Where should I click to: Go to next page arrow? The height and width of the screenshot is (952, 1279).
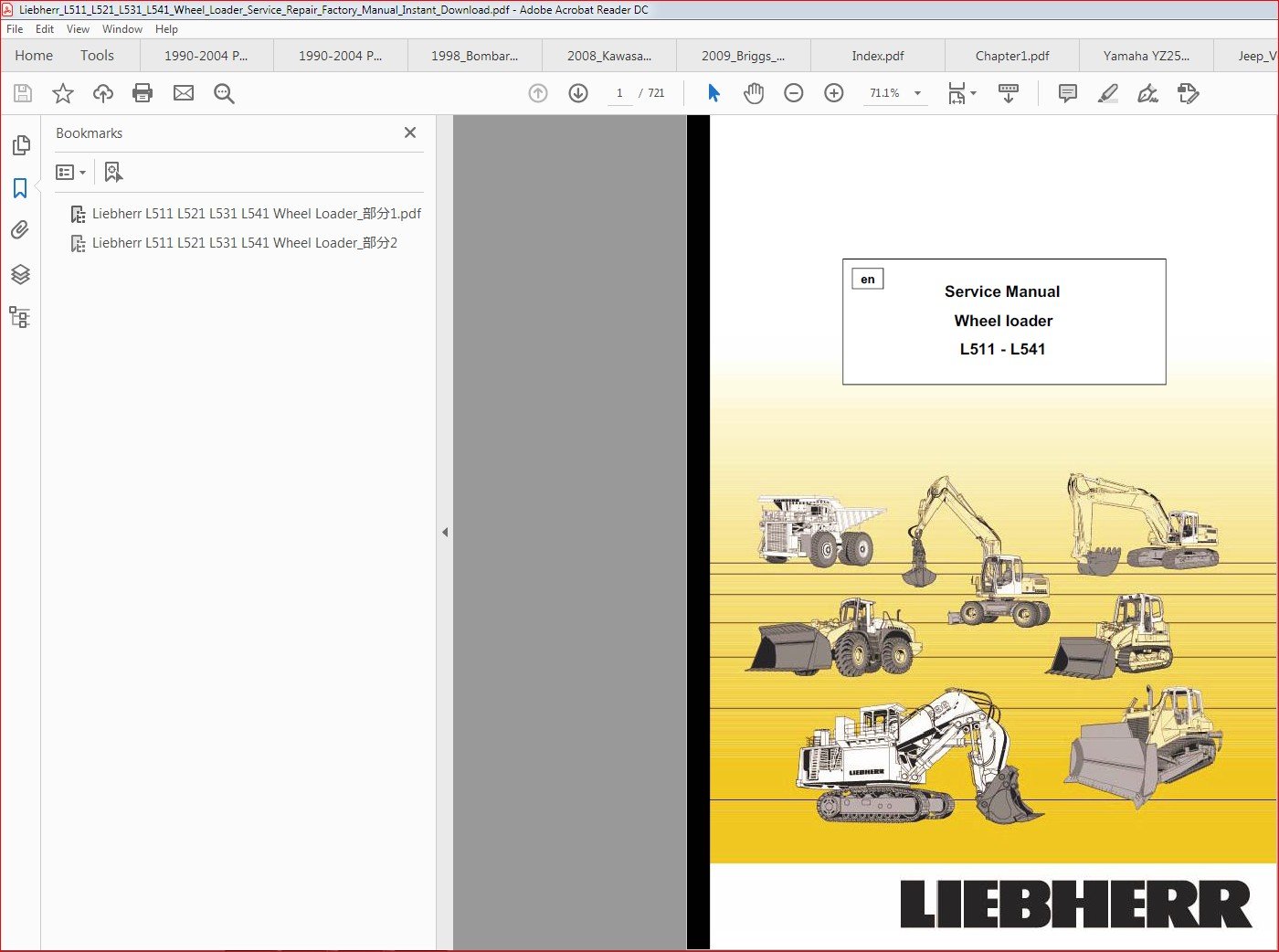(x=578, y=93)
